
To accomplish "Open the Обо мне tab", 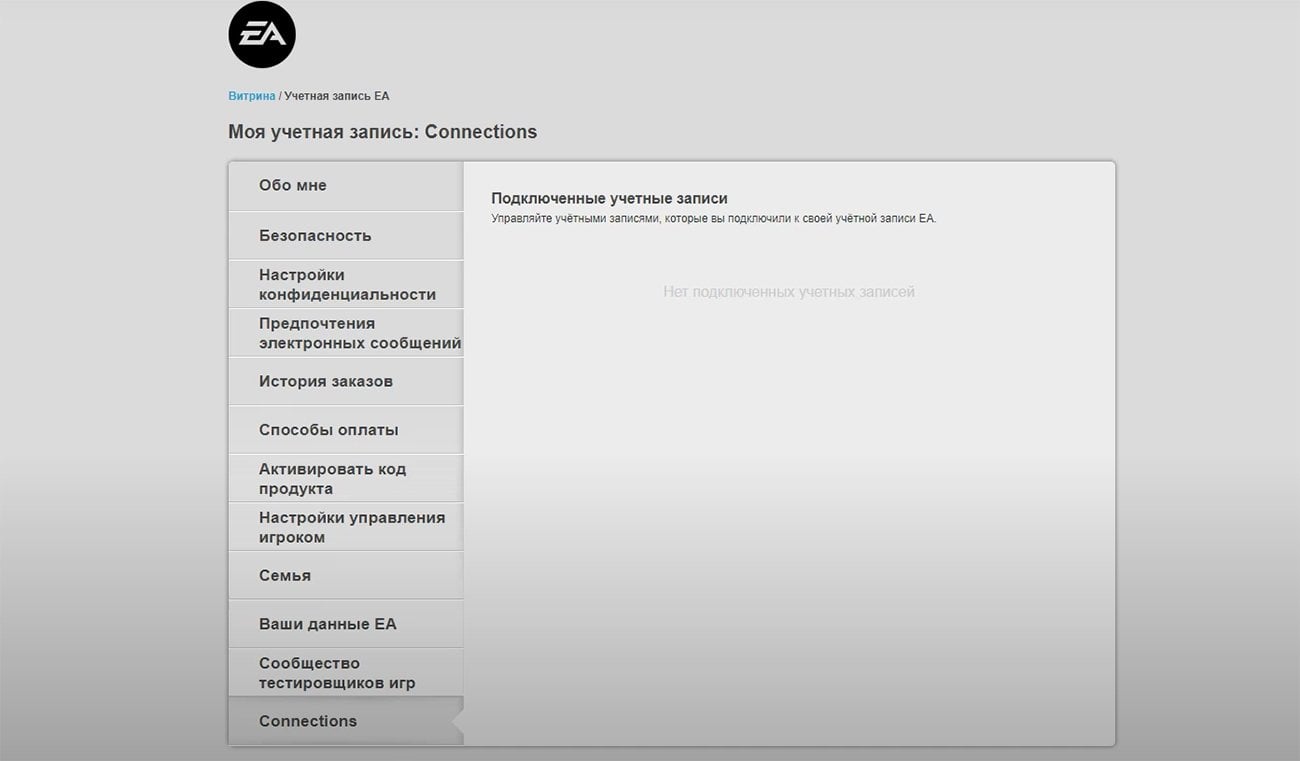I will (346, 186).
